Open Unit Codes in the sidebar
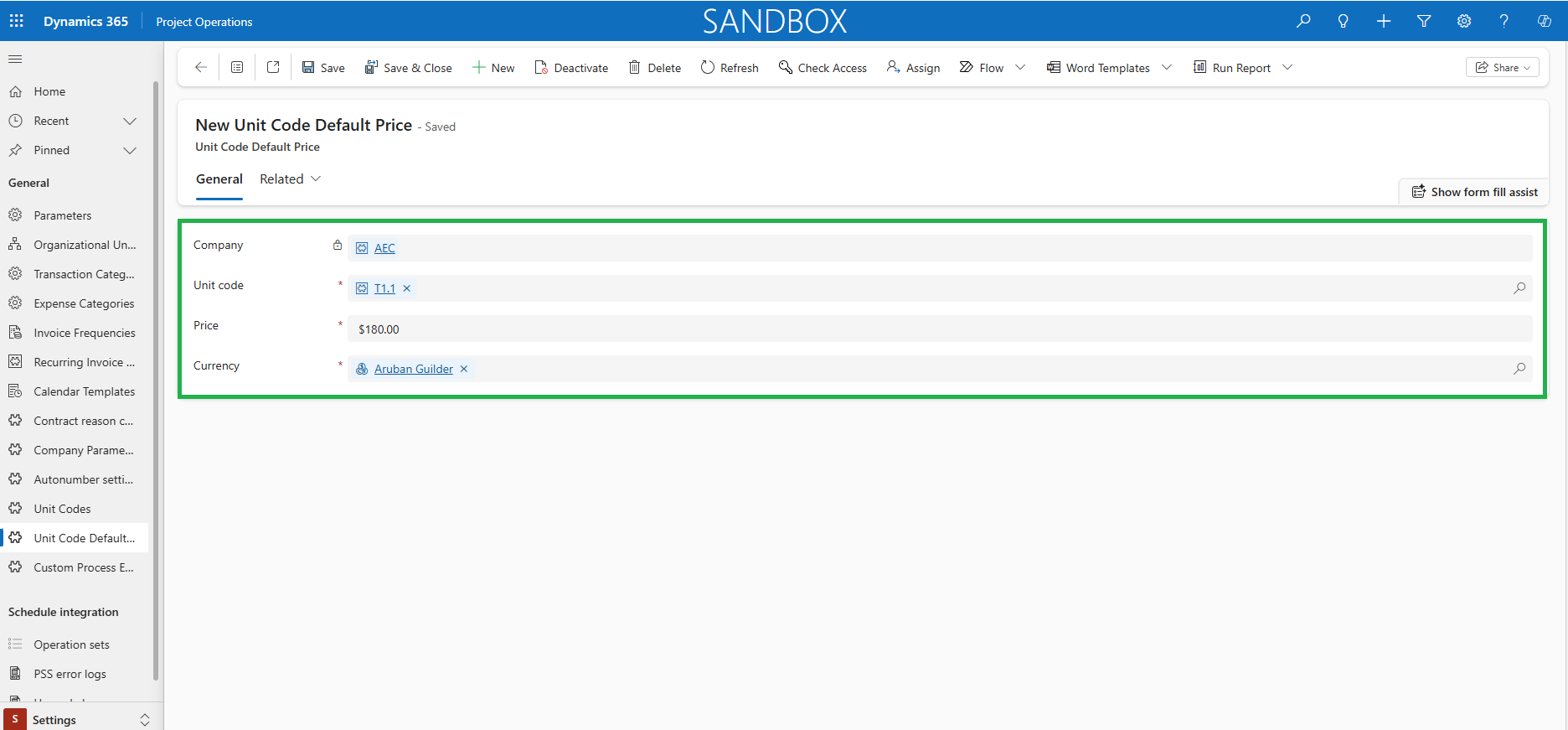1568x730 pixels. click(x=75, y=509)
